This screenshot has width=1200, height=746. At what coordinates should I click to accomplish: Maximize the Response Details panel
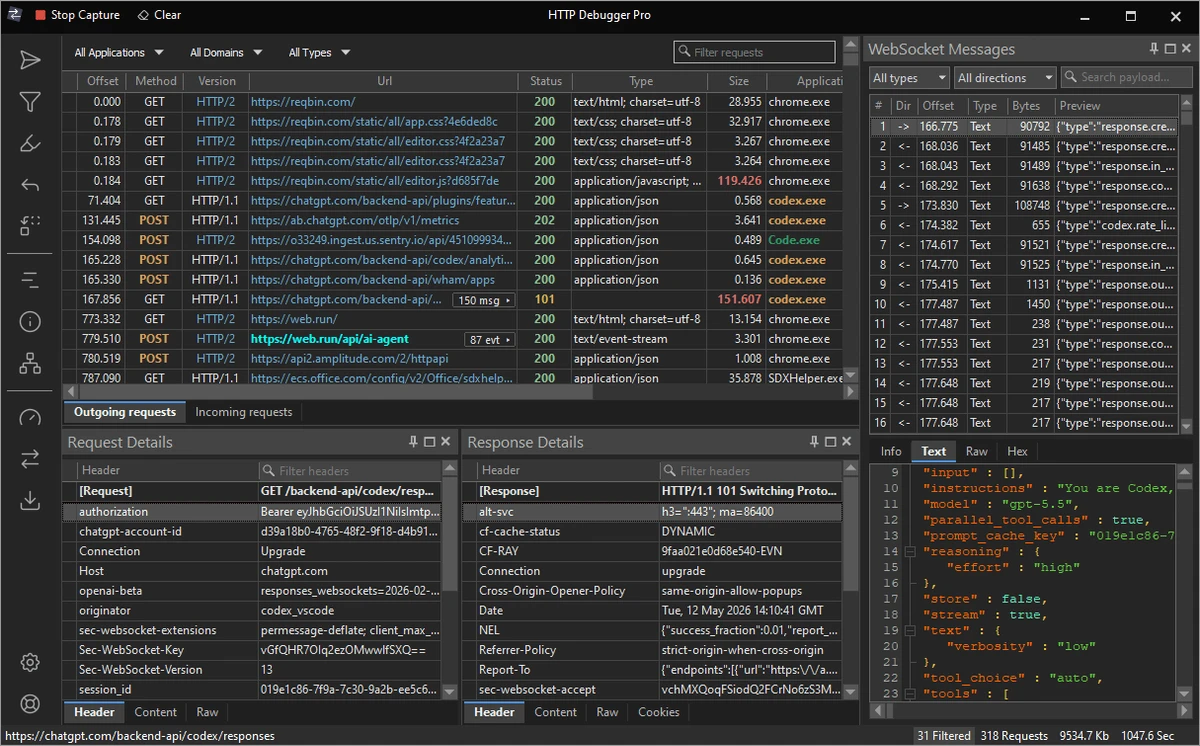point(829,442)
